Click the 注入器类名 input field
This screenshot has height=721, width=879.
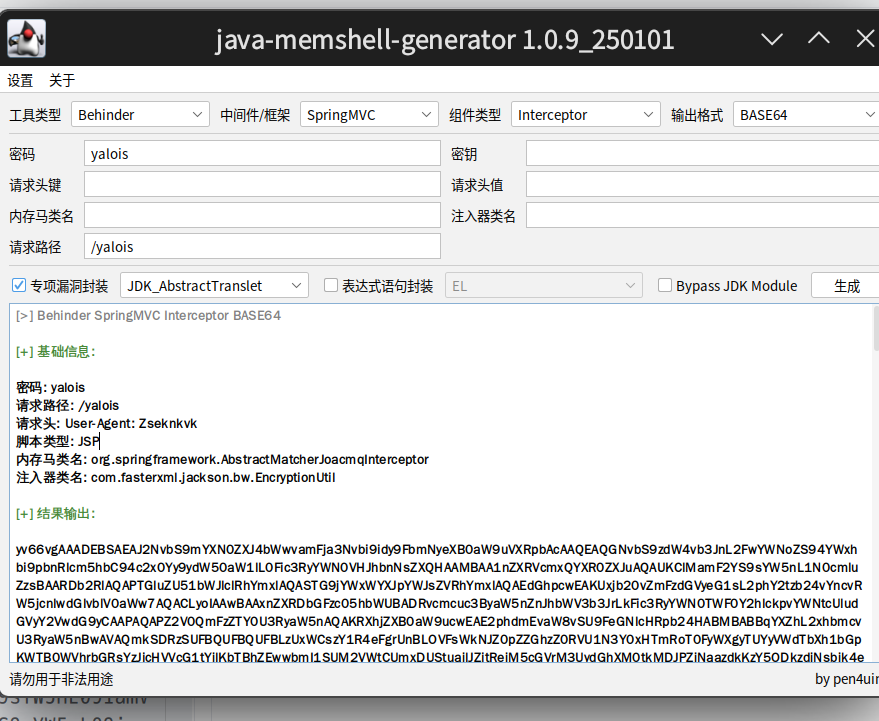click(702, 215)
